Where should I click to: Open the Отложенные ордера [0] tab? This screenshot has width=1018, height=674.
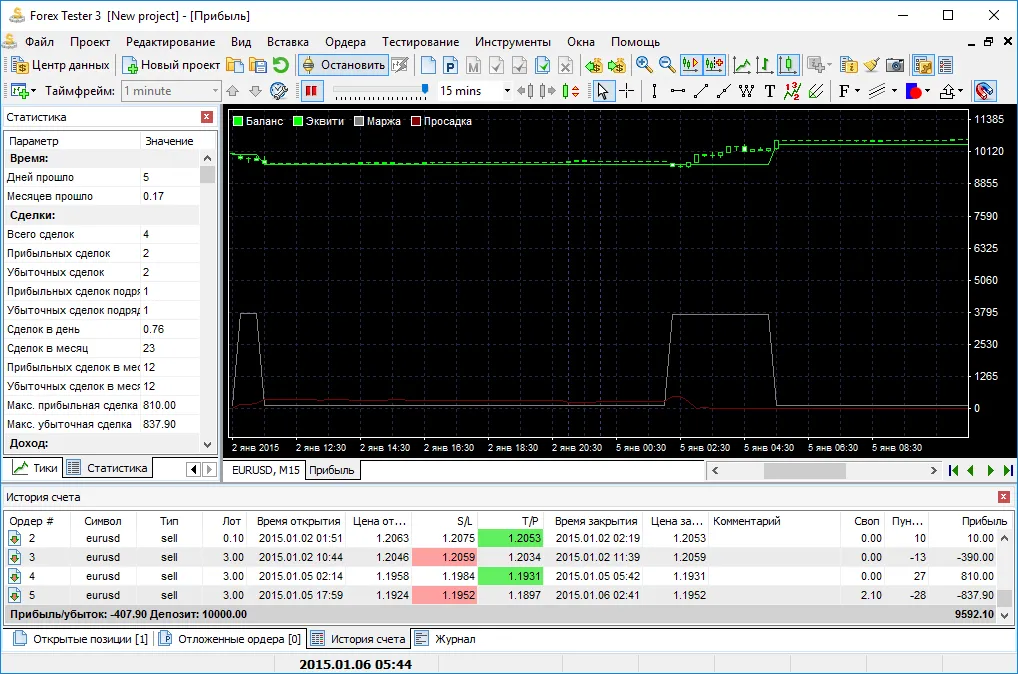[230, 639]
